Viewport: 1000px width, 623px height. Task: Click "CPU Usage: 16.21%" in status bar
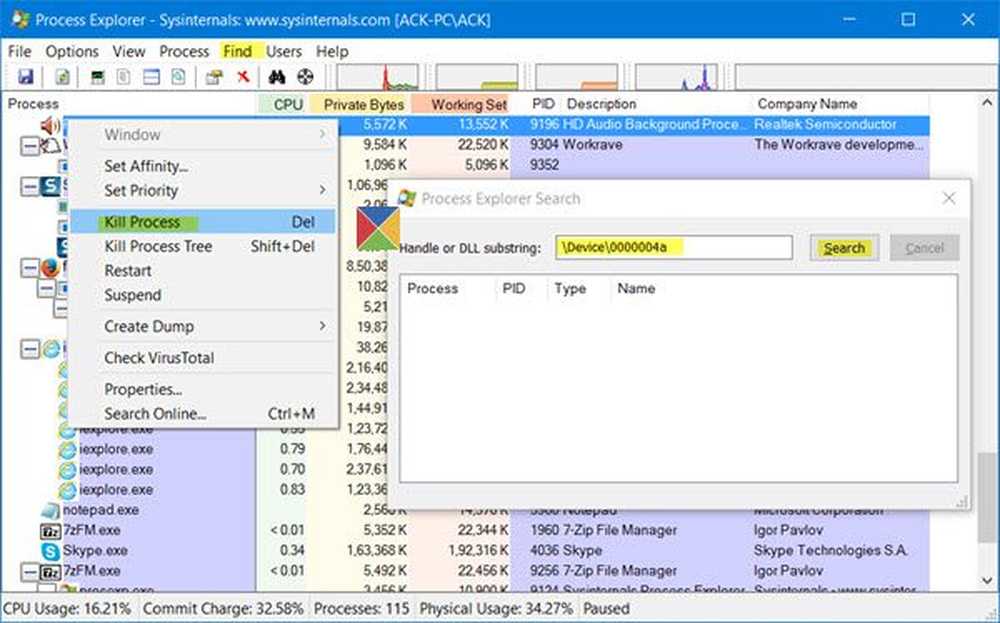pyautogui.click(x=67, y=609)
